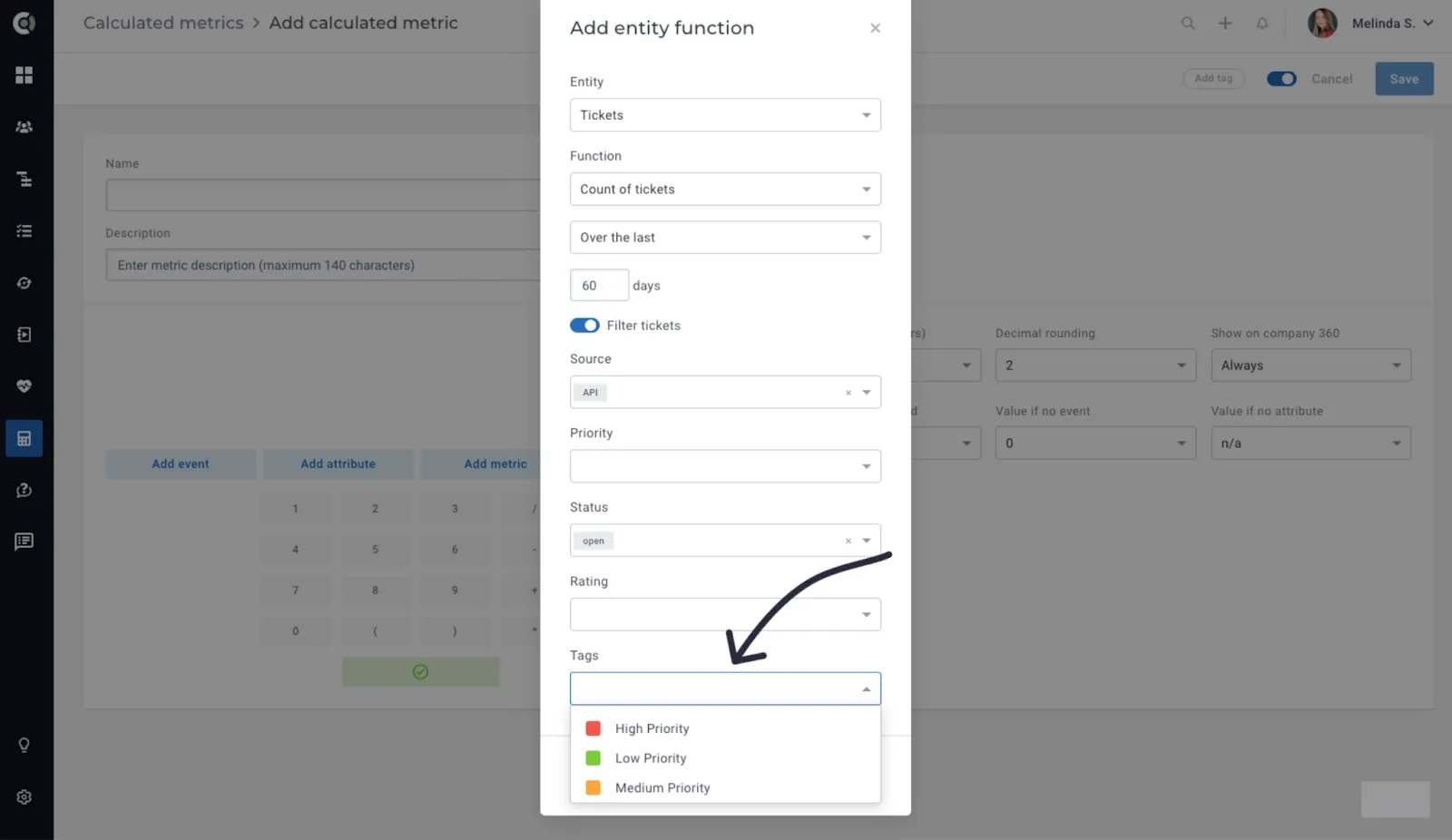
Task: Click the days number input field
Action: pyautogui.click(x=599, y=286)
